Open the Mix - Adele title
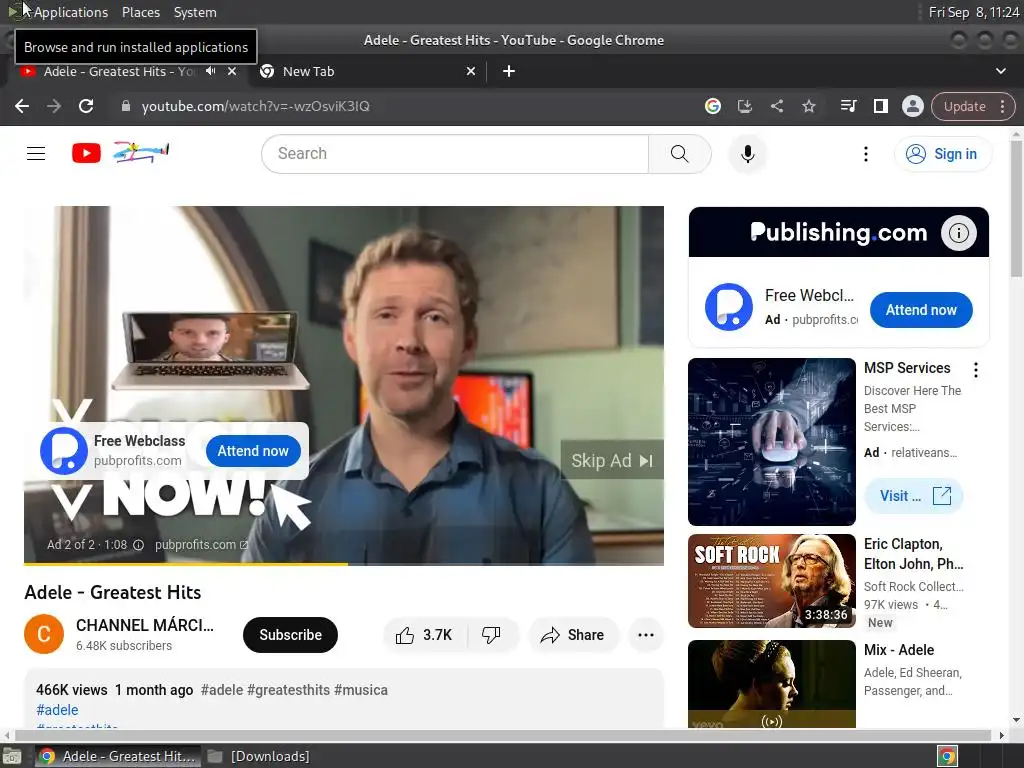 tap(899, 650)
